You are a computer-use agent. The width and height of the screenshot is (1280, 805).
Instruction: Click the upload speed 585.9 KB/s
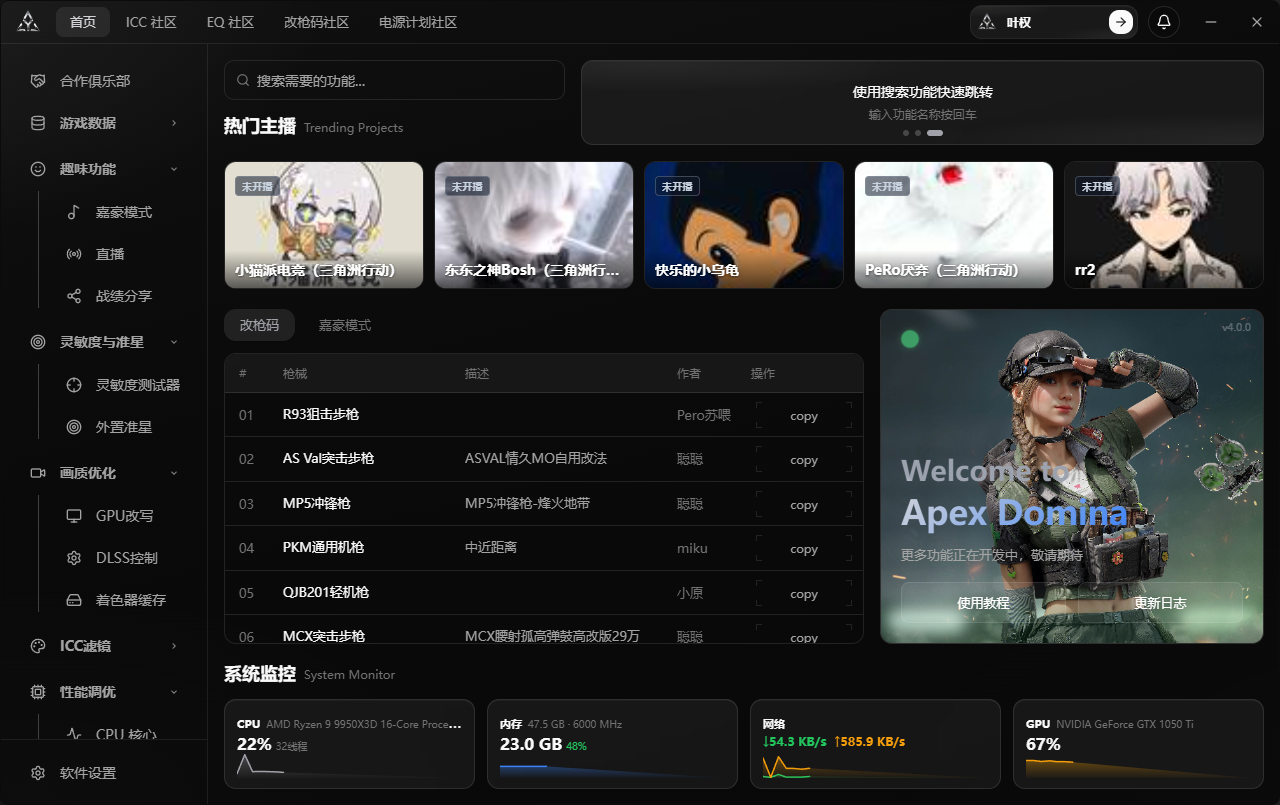click(x=869, y=741)
